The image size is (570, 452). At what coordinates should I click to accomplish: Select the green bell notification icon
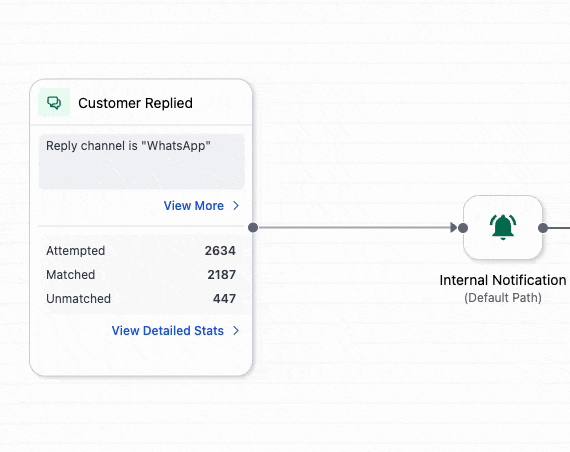point(503,227)
